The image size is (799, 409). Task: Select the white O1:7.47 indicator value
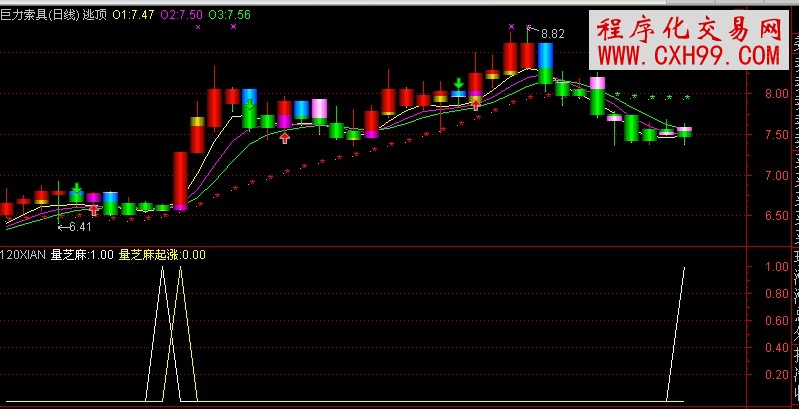point(133,15)
